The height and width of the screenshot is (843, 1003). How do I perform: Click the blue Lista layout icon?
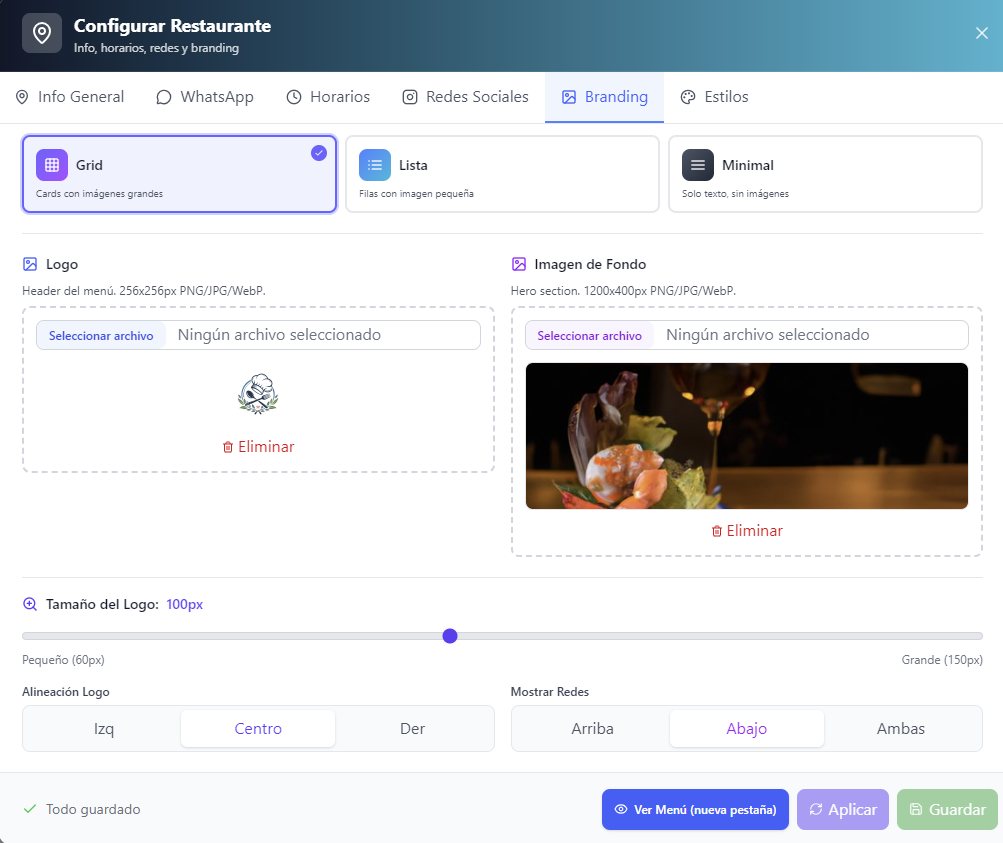tap(375, 165)
